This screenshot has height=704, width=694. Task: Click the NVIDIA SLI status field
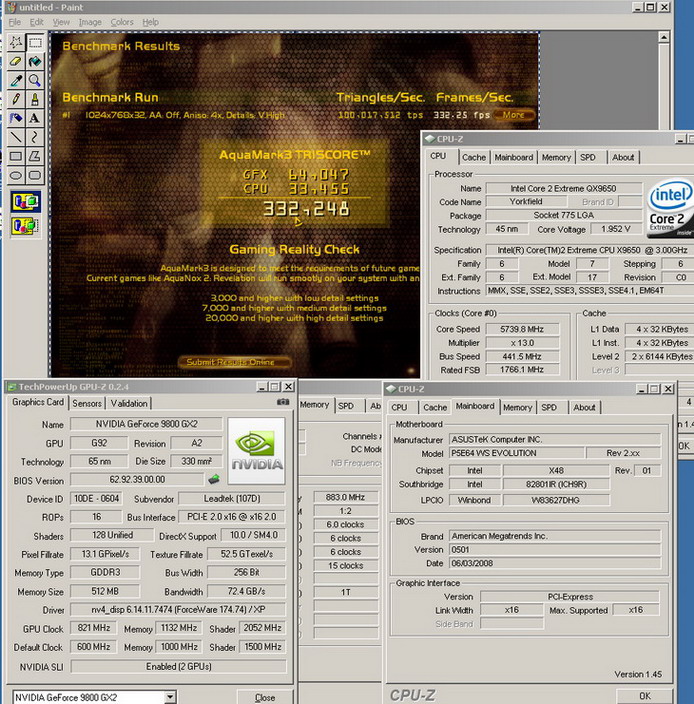click(x=178, y=666)
